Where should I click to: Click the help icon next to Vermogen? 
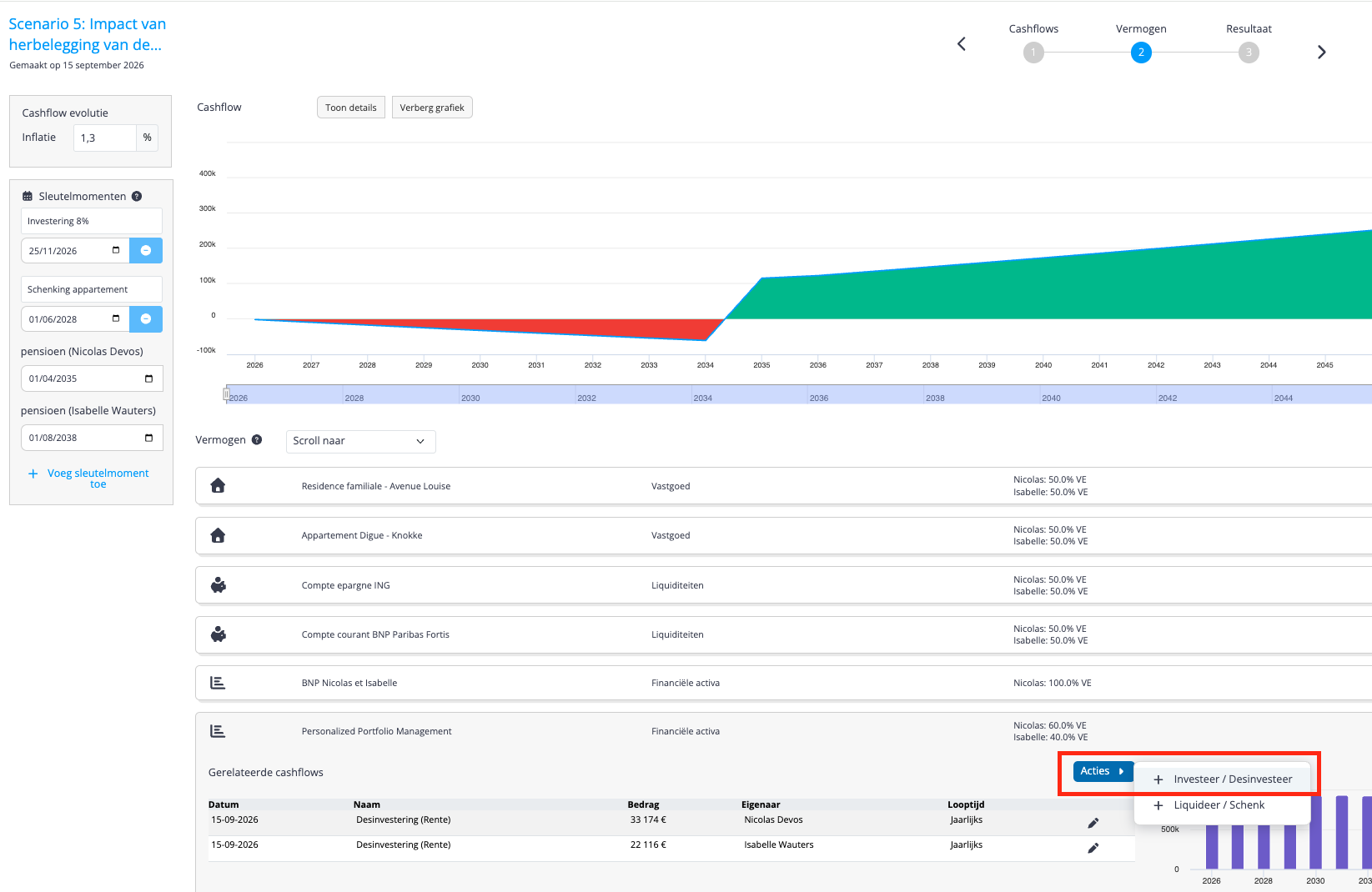257,440
